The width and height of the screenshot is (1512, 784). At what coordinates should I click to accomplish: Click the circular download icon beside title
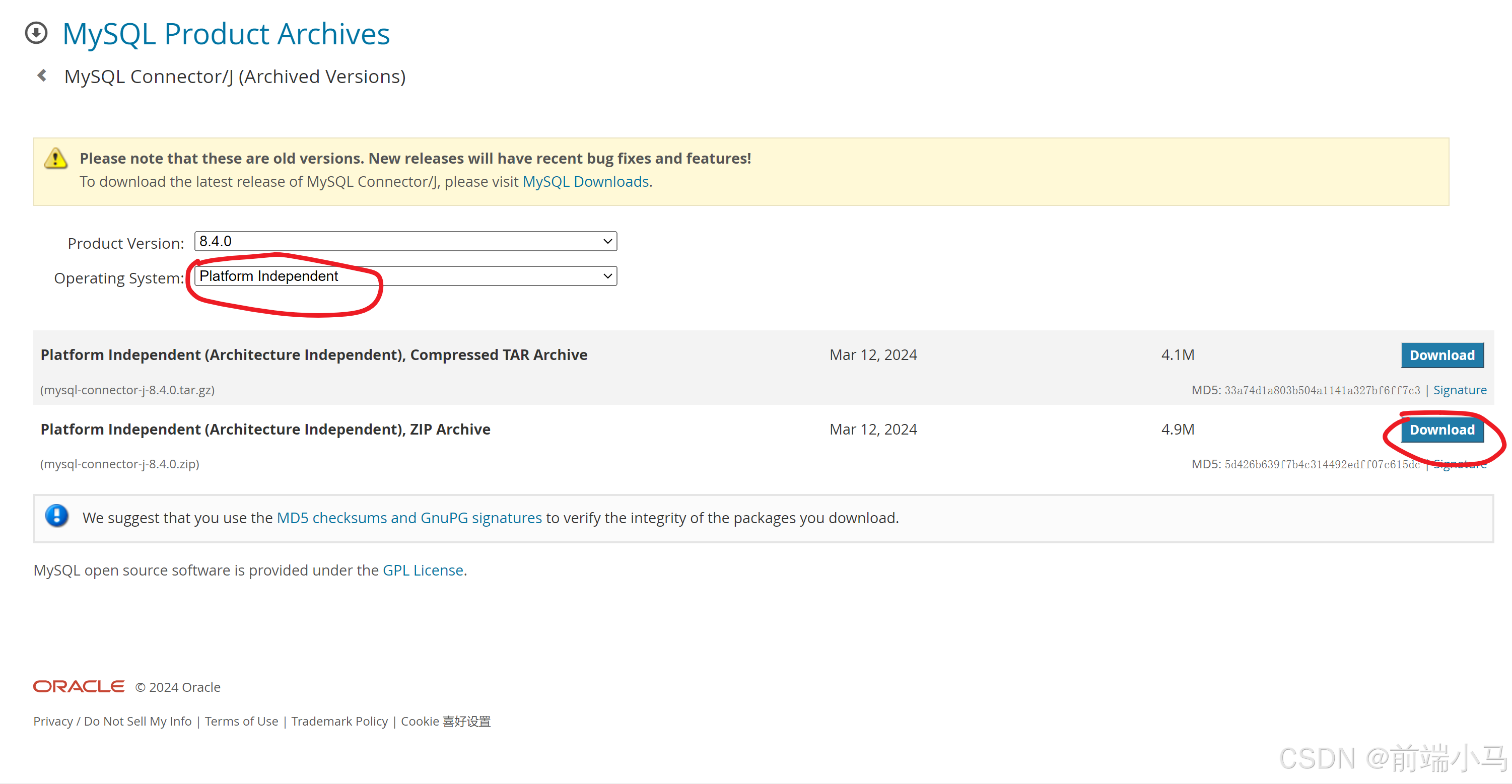click(x=36, y=33)
